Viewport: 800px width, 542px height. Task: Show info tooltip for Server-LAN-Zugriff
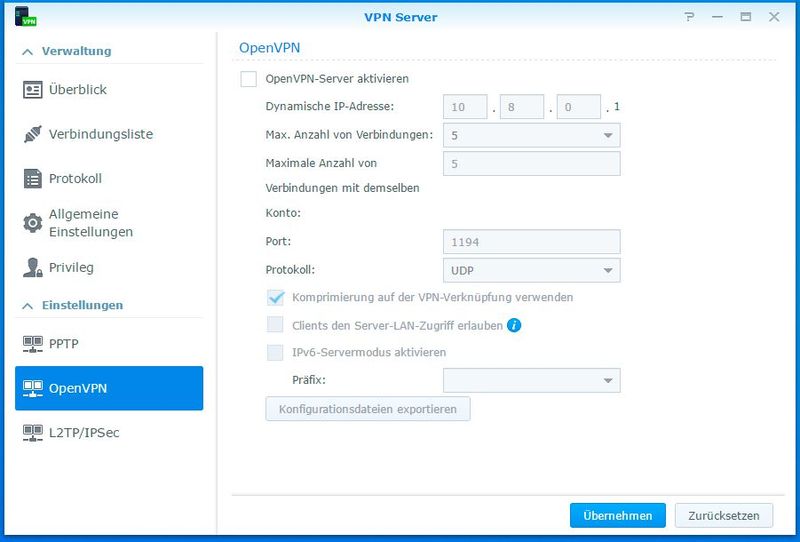click(514, 325)
